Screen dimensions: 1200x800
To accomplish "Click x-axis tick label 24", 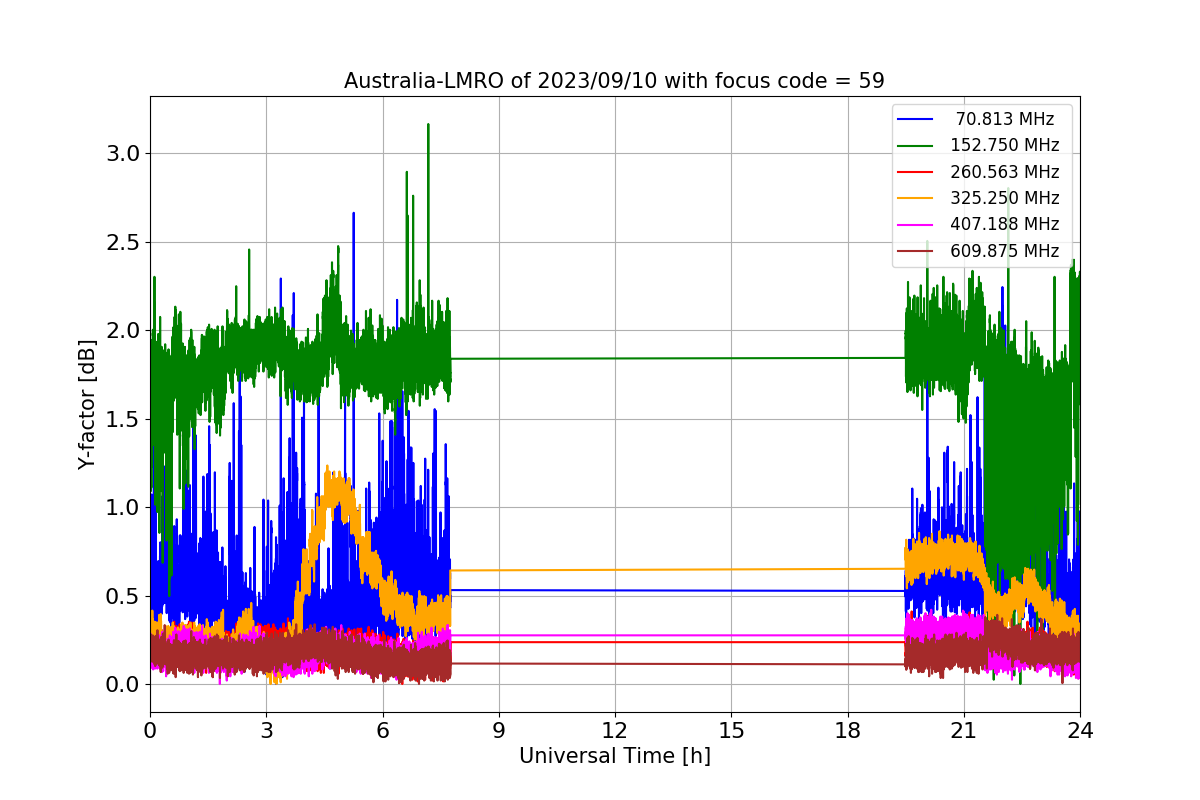I will click(x=1080, y=730).
